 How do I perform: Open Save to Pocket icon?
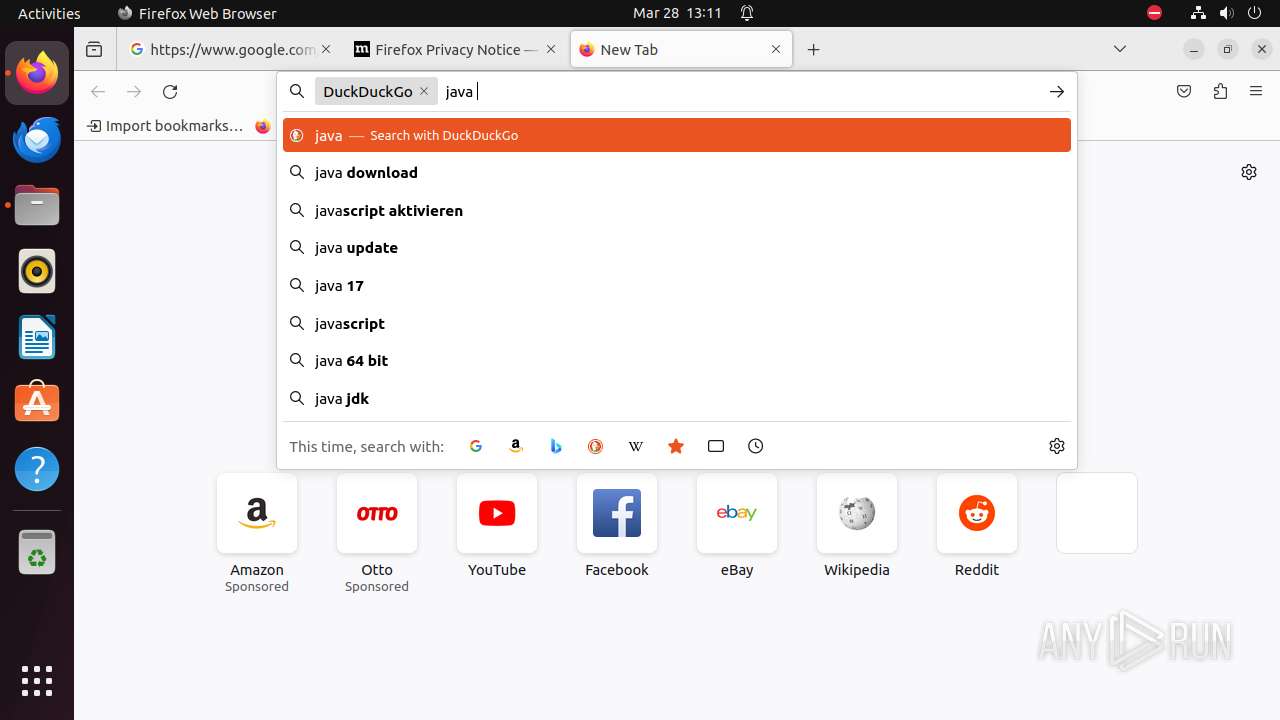tap(1184, 91)
